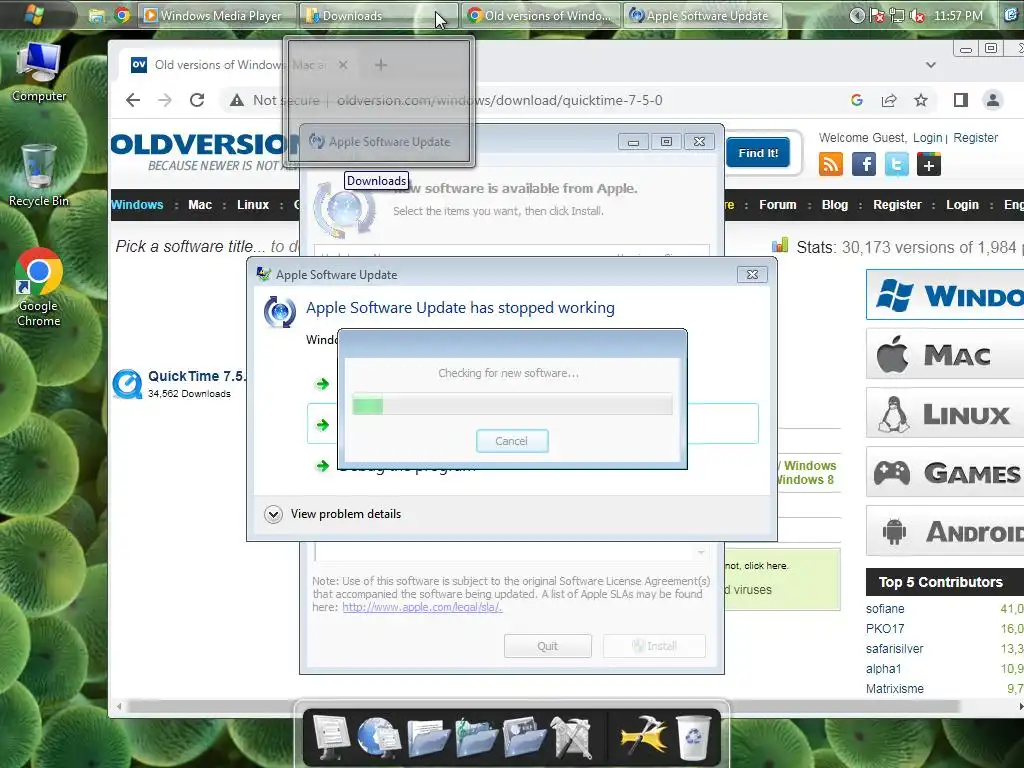
Task: Click the clock showing 11:57 PM
Action: (x=958, y=16)
